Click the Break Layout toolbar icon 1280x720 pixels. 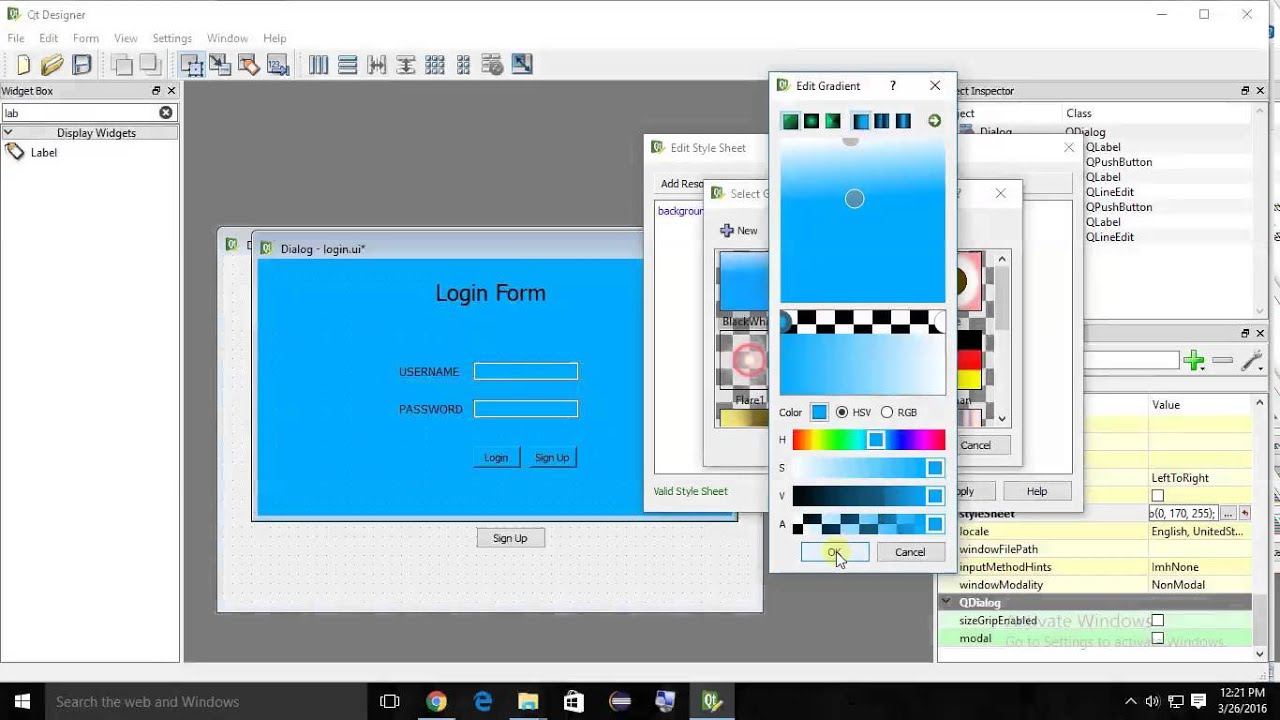coord(492,65)
